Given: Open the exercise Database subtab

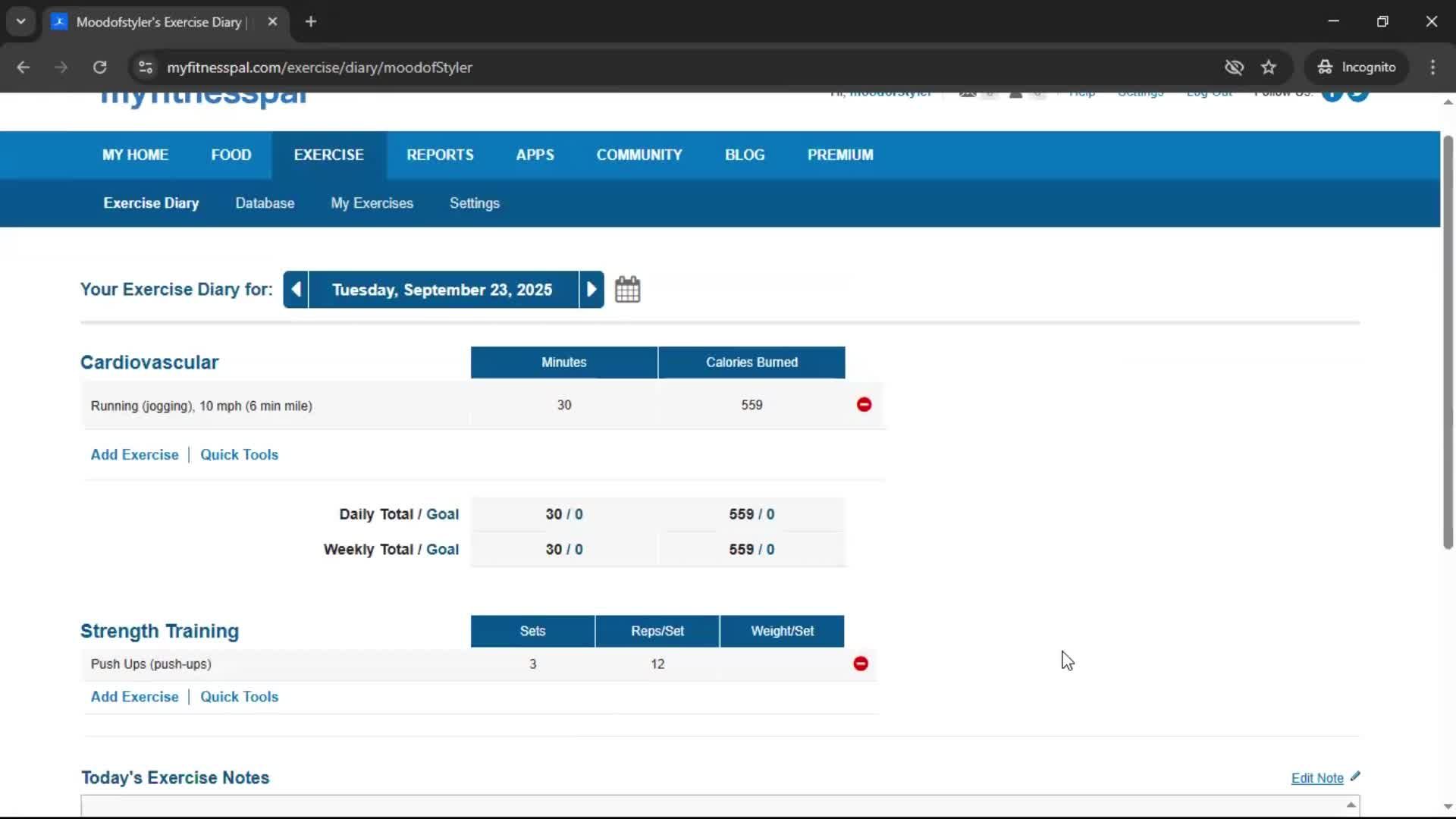Looking at the screenshot, I should click(x=265, y=203).
